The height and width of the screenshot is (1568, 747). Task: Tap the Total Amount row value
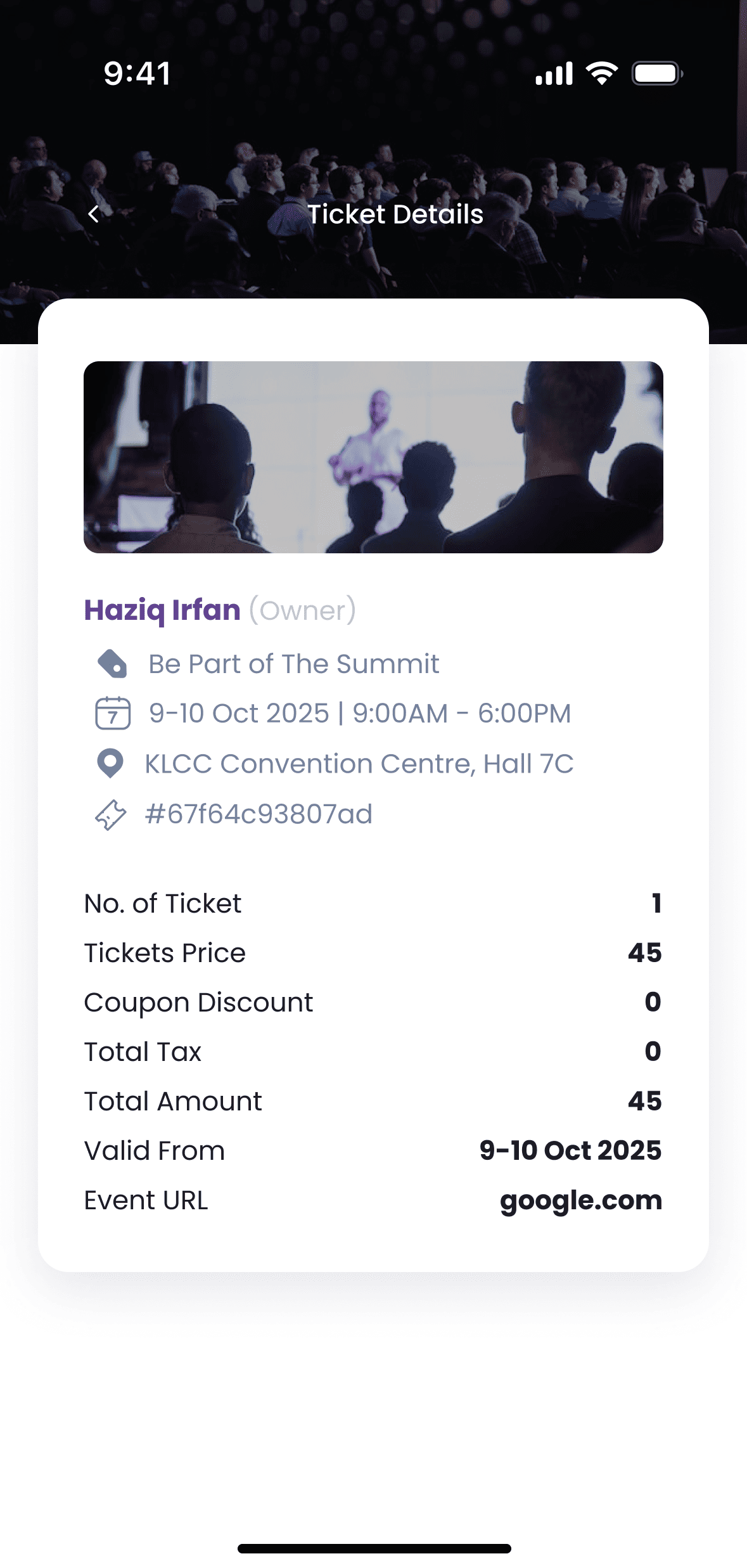tap(644, 1101)
